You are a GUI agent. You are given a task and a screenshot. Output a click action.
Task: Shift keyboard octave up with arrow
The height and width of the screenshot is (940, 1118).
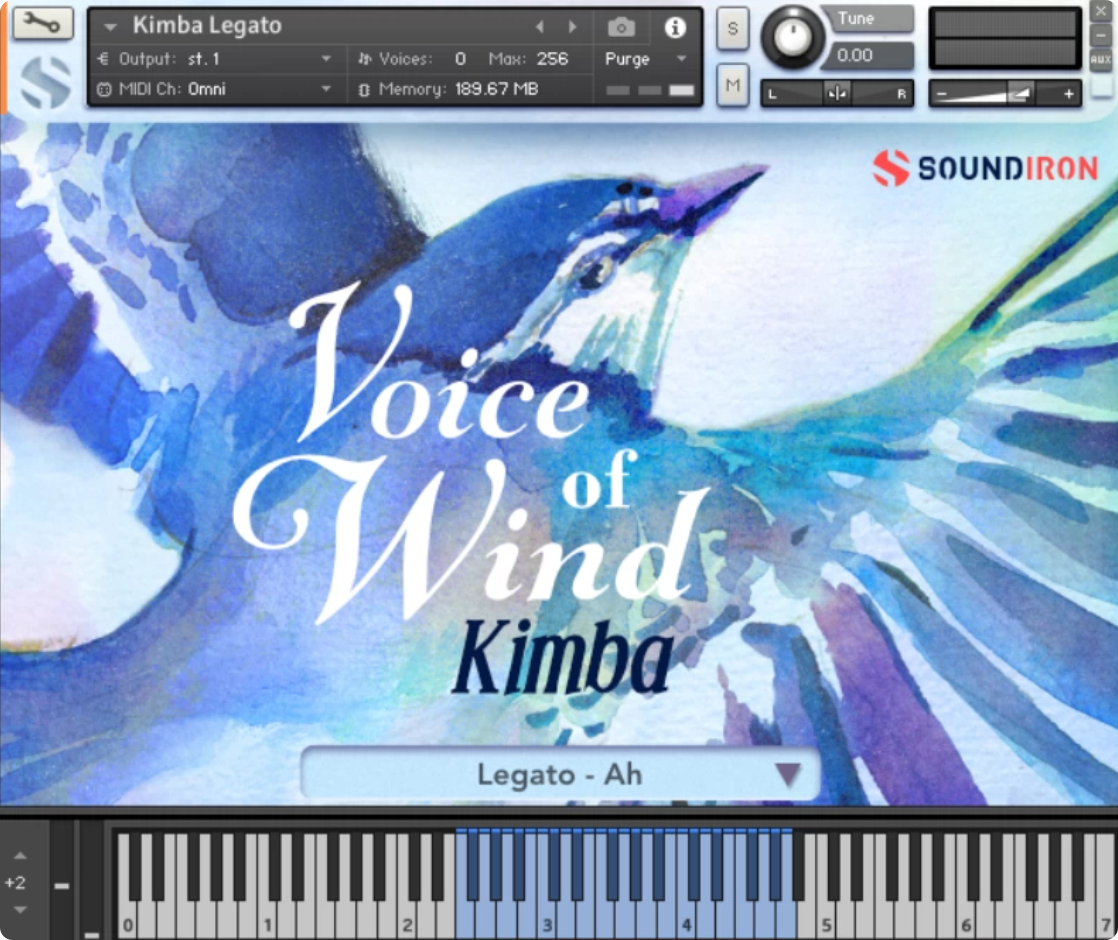[x=20, y=855]
